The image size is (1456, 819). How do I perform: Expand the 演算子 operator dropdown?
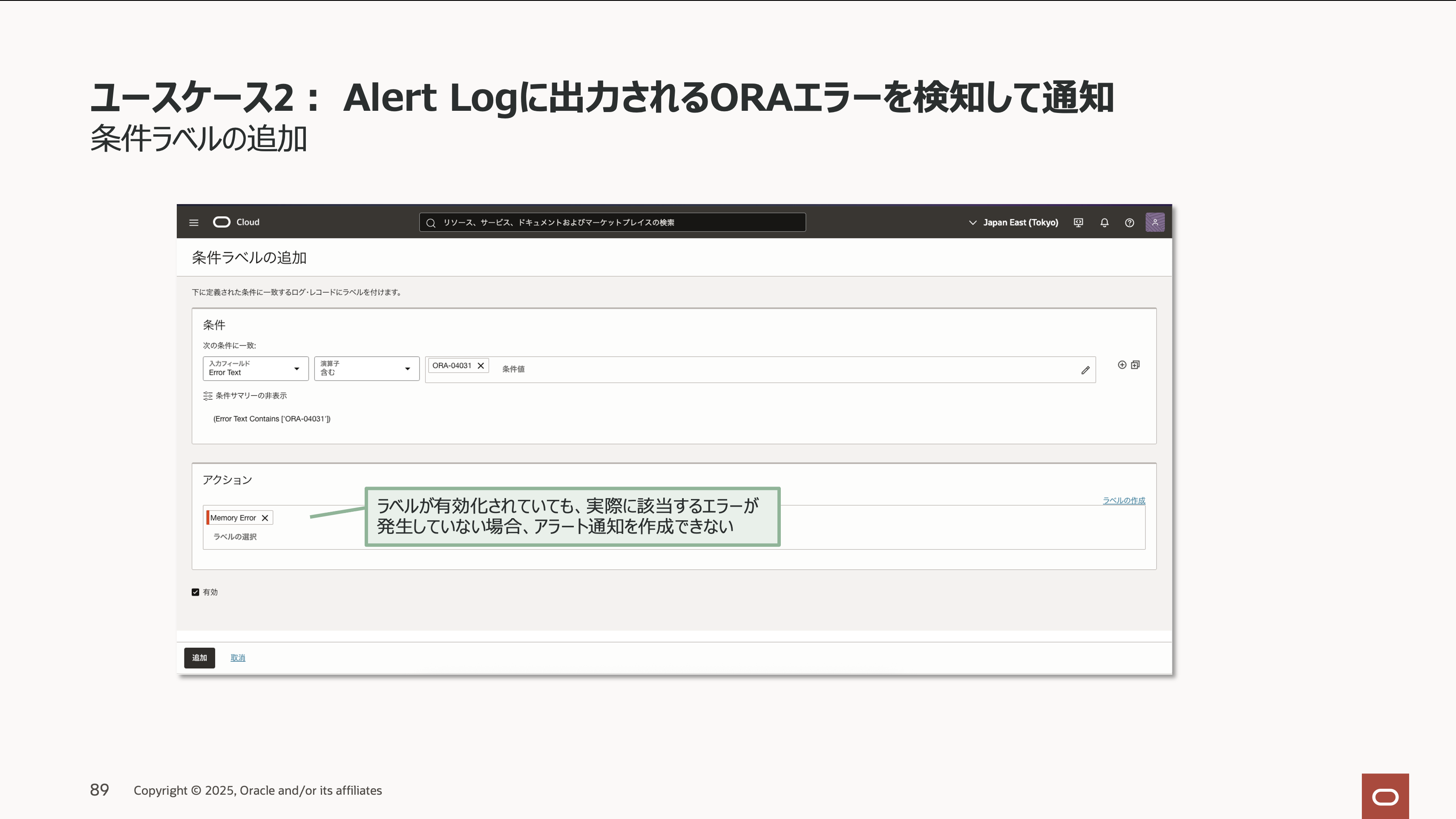[x=366, y=369]
